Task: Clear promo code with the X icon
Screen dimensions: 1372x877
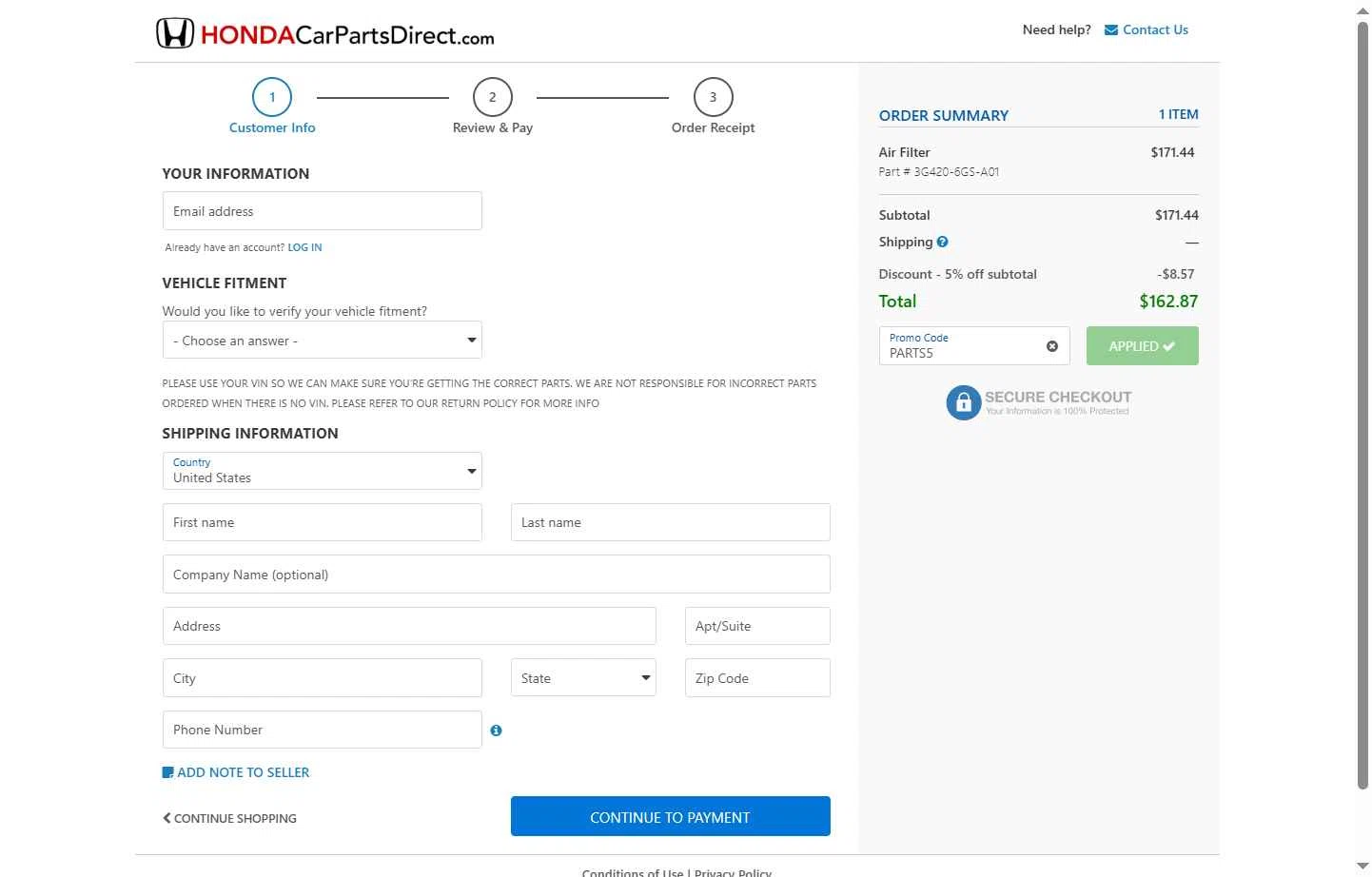Action: (x=1051, y=346)
